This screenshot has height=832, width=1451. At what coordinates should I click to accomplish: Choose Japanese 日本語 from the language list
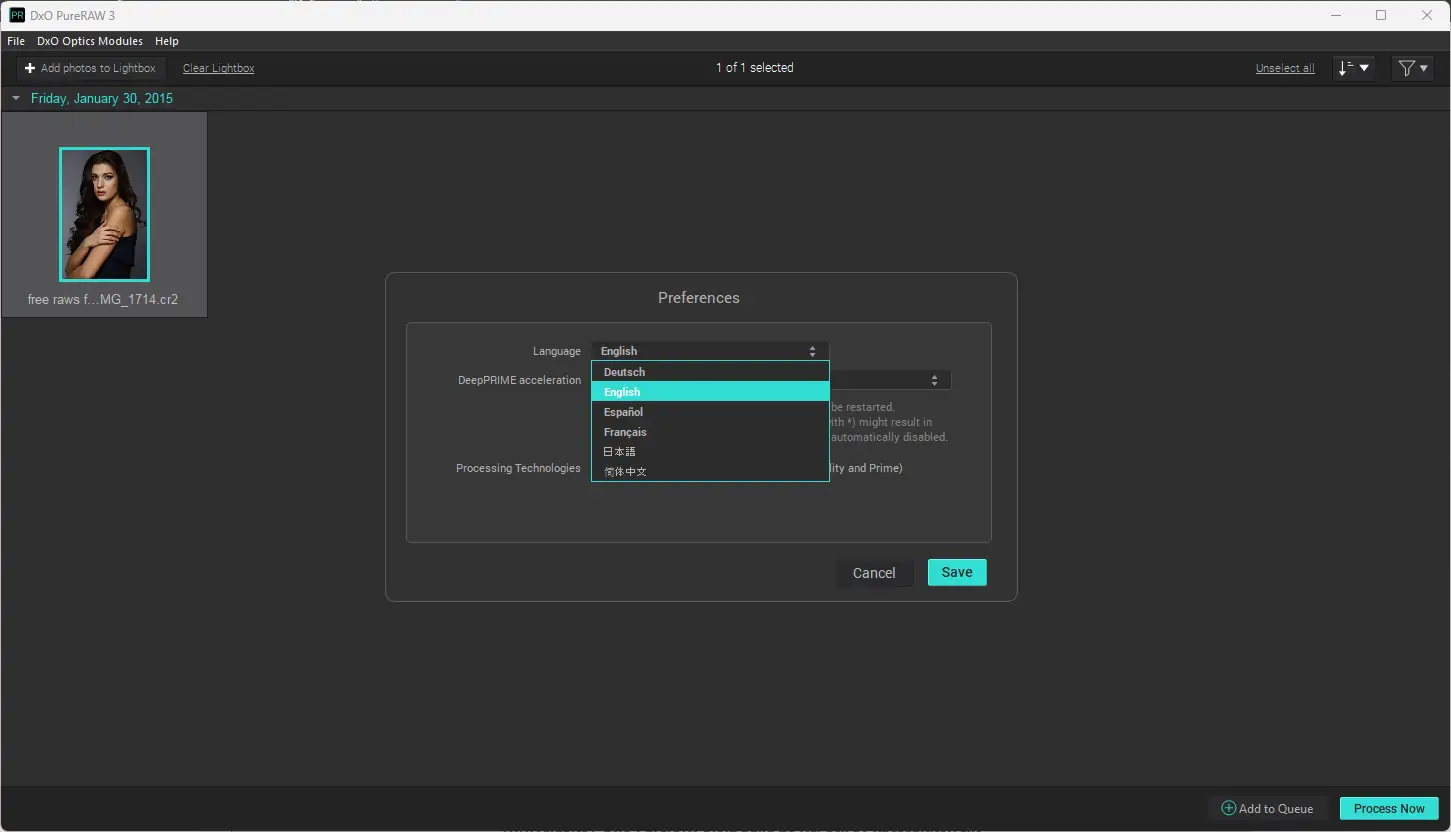click(710, 452)
